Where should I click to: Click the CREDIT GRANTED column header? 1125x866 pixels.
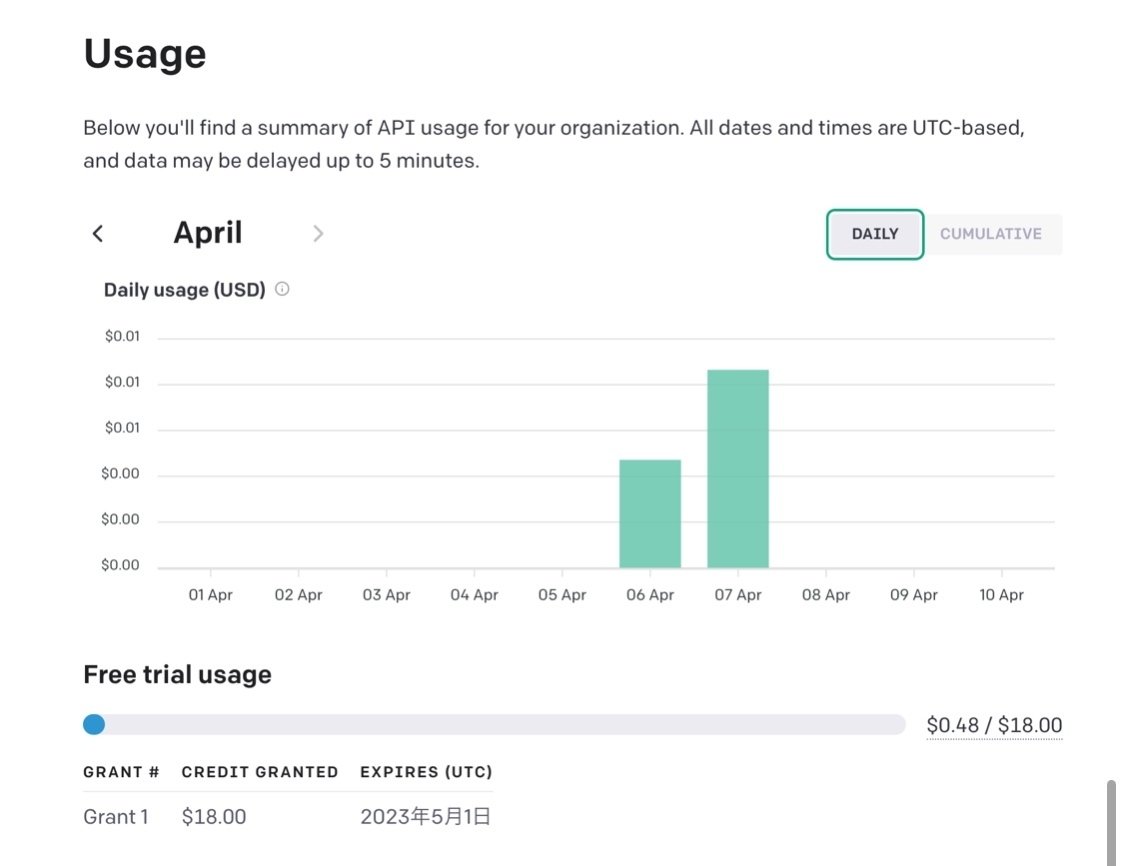[x=260, y=772]
